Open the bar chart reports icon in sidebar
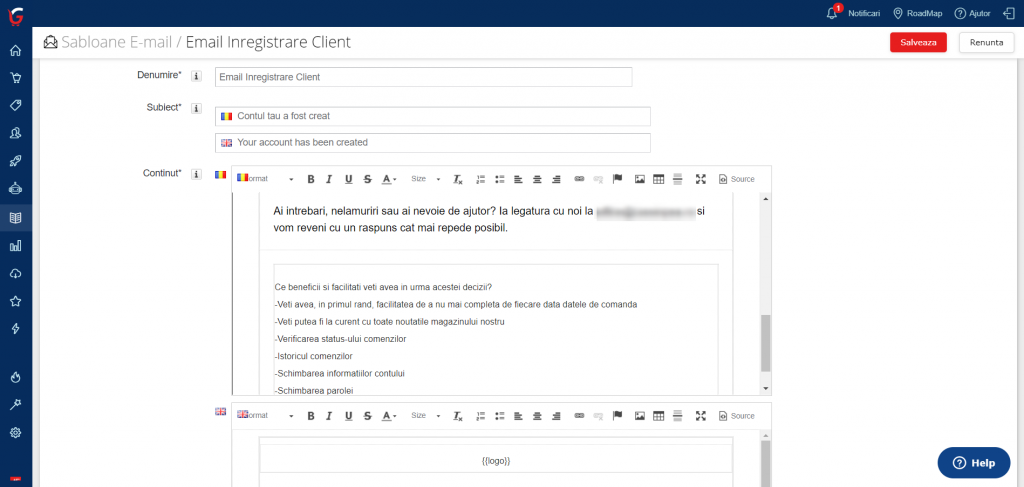The image size is (1024, 487). (16, 245)
